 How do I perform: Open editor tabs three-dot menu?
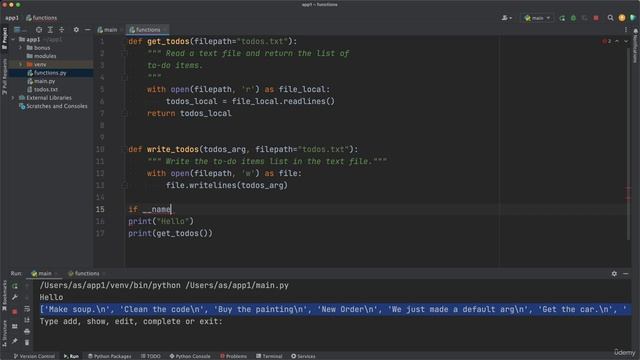pyautogui.click(x=626, y=30)
